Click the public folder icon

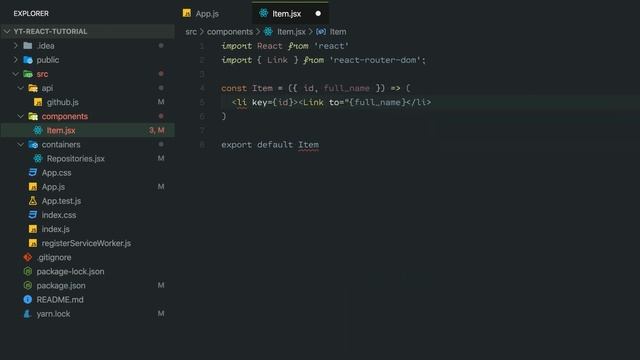tap(28, 60)
